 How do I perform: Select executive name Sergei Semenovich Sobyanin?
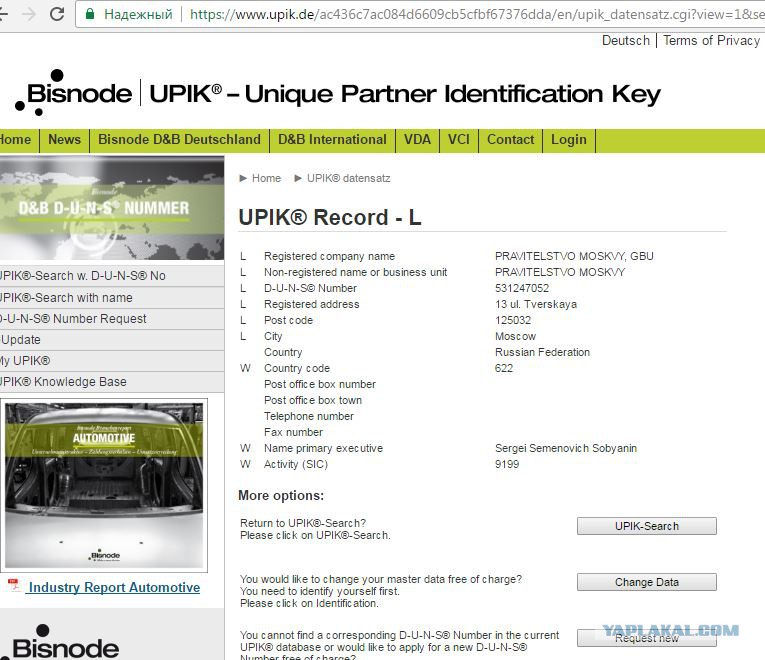point(565,448)
